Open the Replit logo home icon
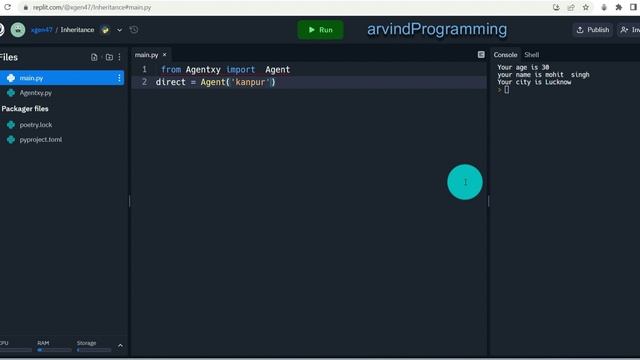Screen dimensions: 640x360 coord(2,30)
